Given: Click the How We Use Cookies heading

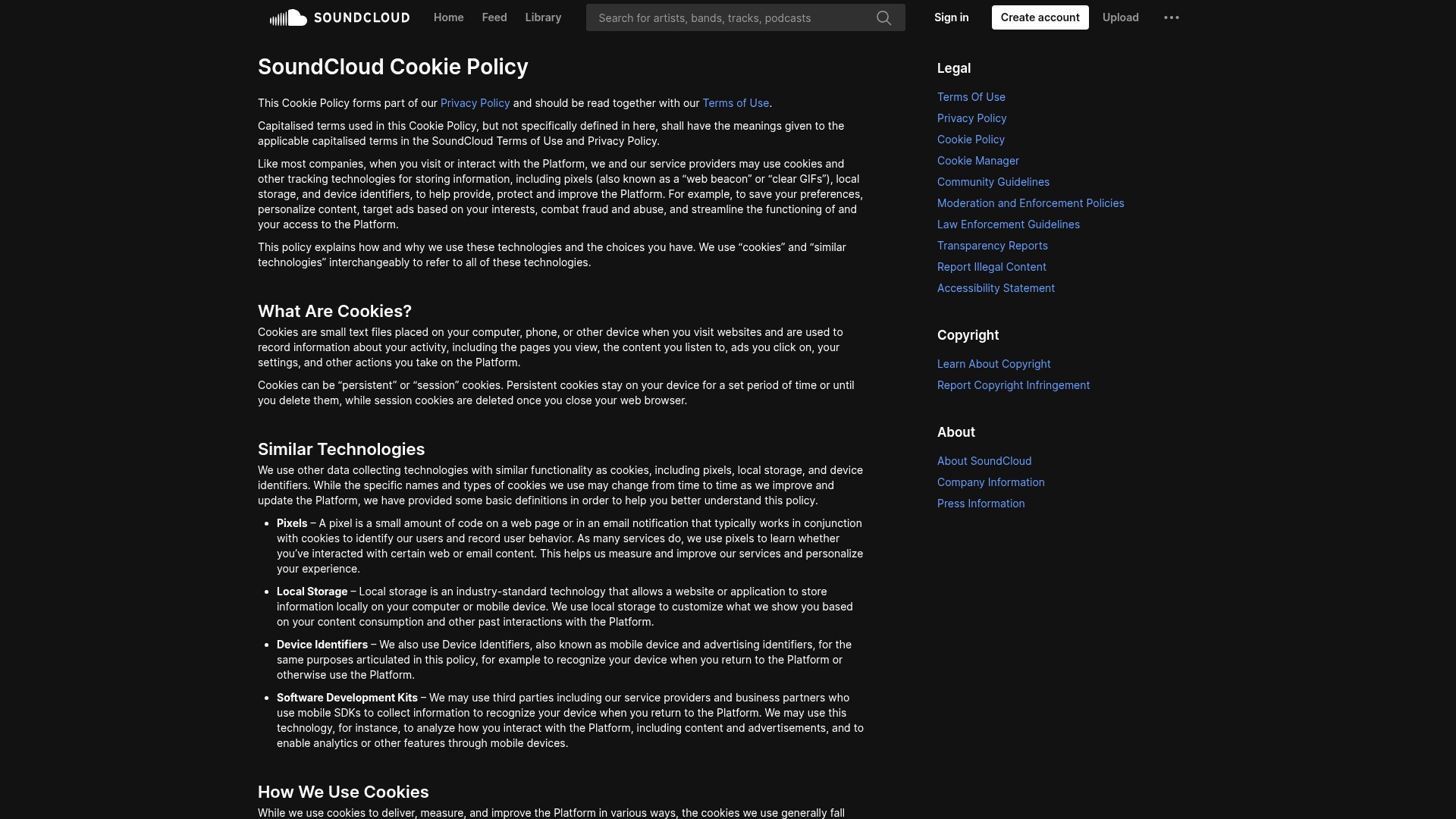Looking at the screenshot, I should 344,792.
